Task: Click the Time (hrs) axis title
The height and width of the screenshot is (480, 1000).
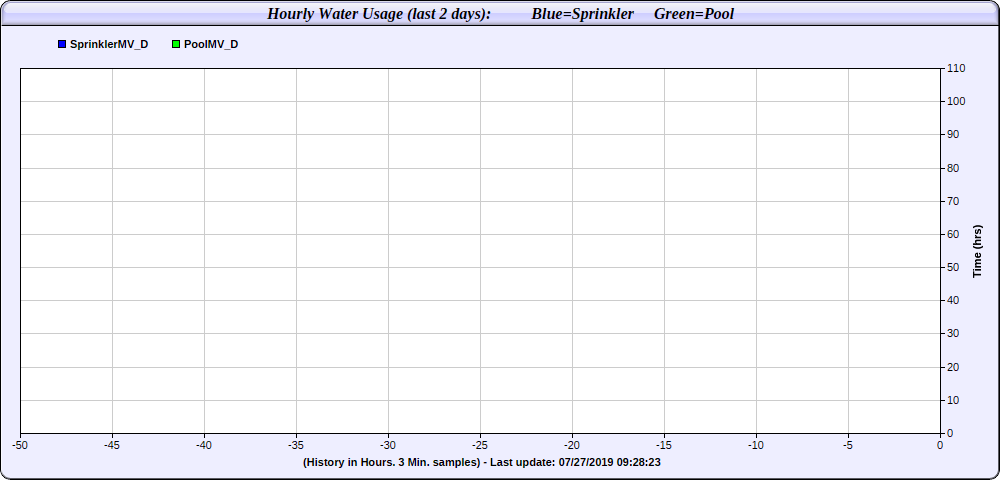Action: point(977,251)
